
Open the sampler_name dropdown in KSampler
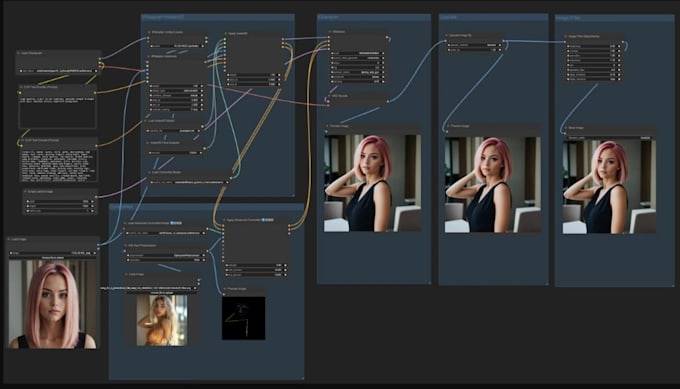click(x=357, y=72)
